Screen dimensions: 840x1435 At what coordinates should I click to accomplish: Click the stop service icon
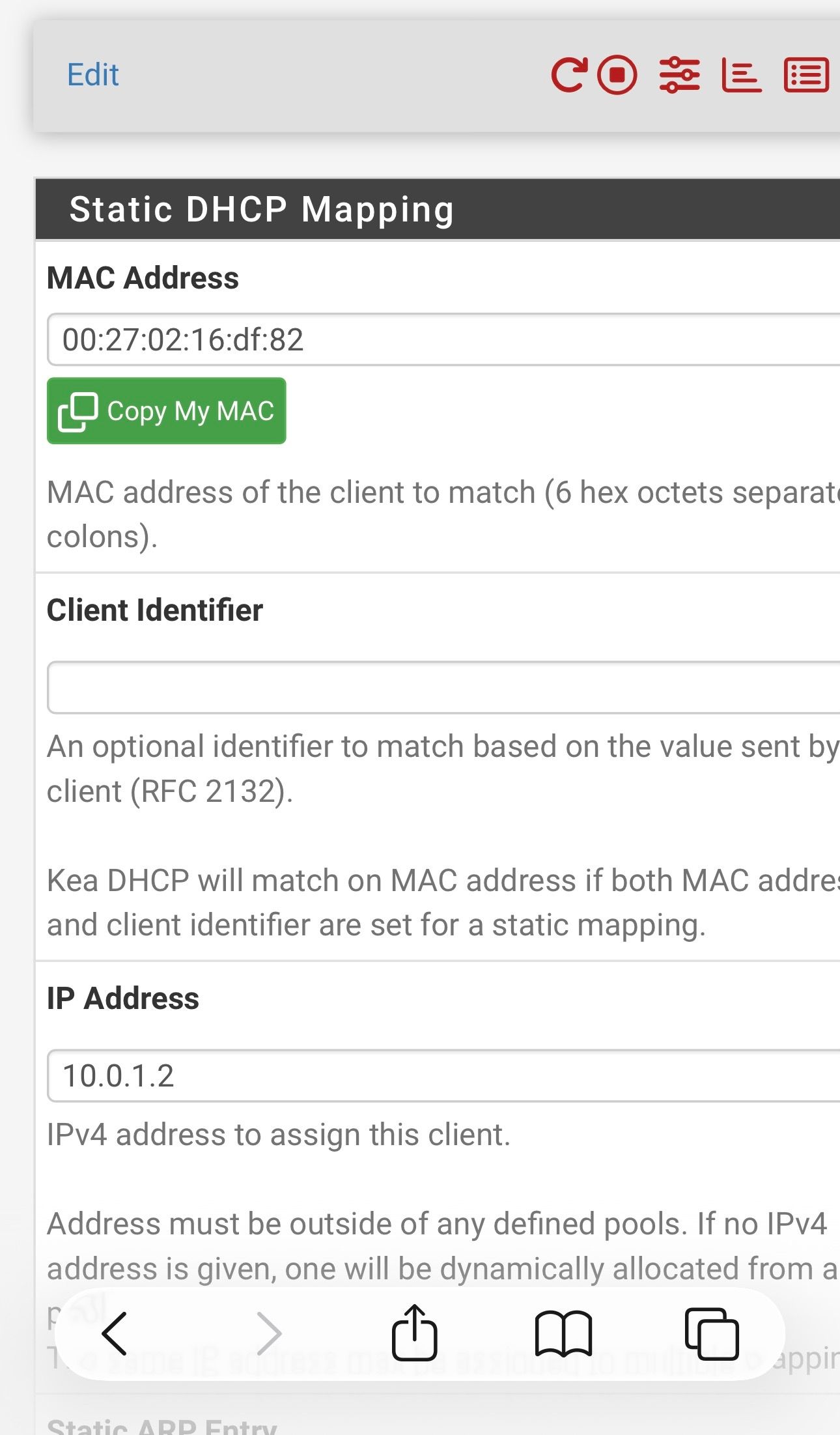[x=617, y=75]
